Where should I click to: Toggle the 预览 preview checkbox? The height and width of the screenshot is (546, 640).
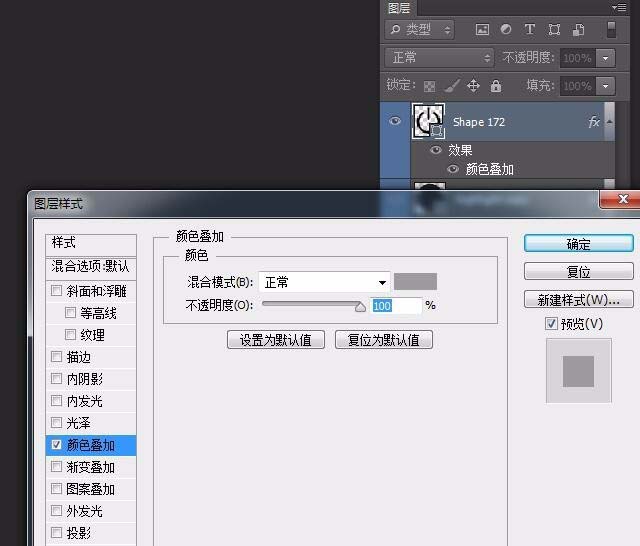click(551, 324)
